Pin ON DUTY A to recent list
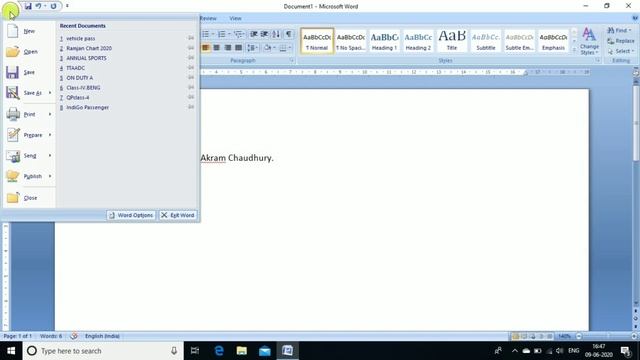The image size is (640, 360). pyautogui.click(x=191, y=77)
